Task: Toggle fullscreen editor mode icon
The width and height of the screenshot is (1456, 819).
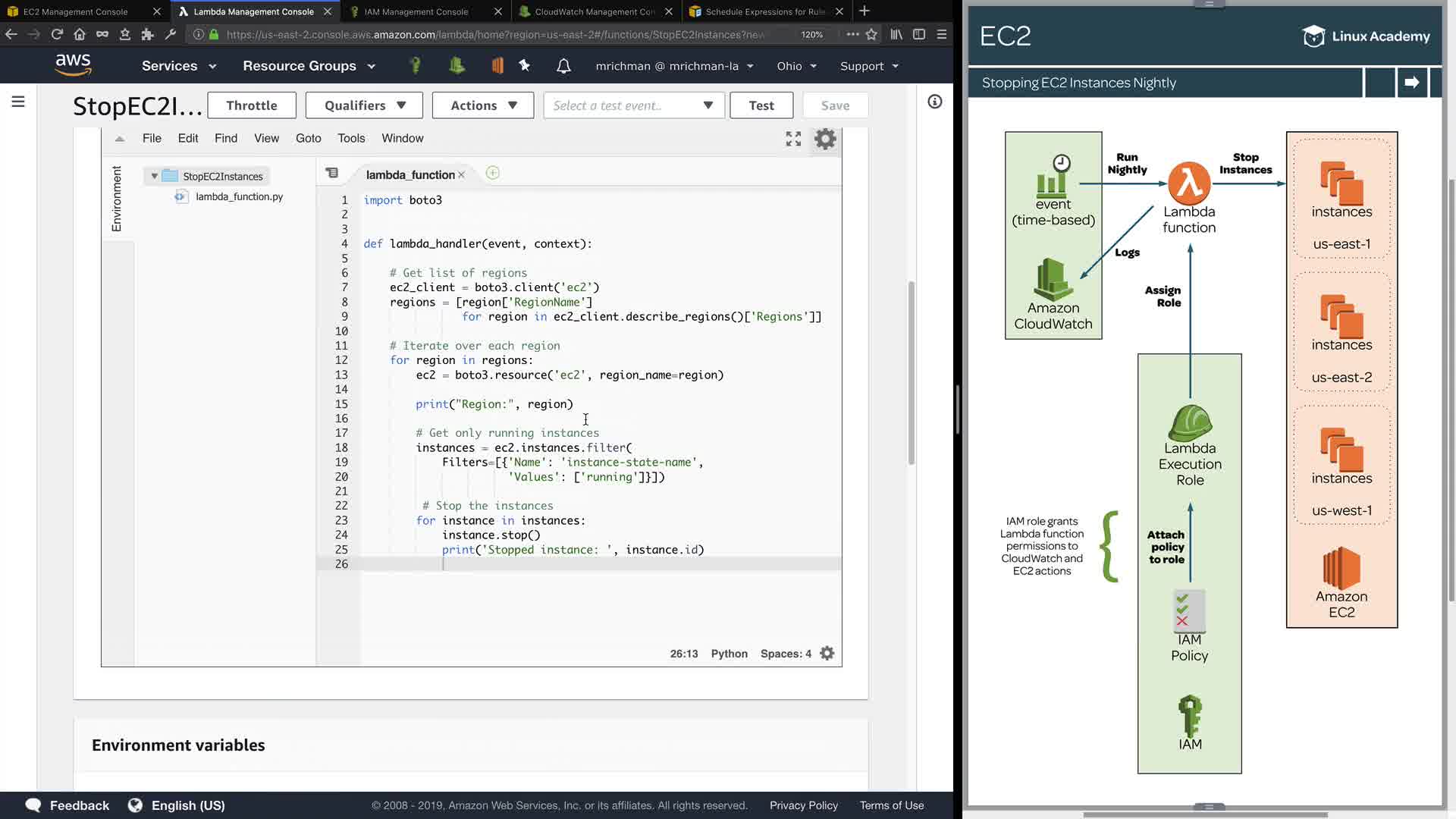Action: click(793, 139)
